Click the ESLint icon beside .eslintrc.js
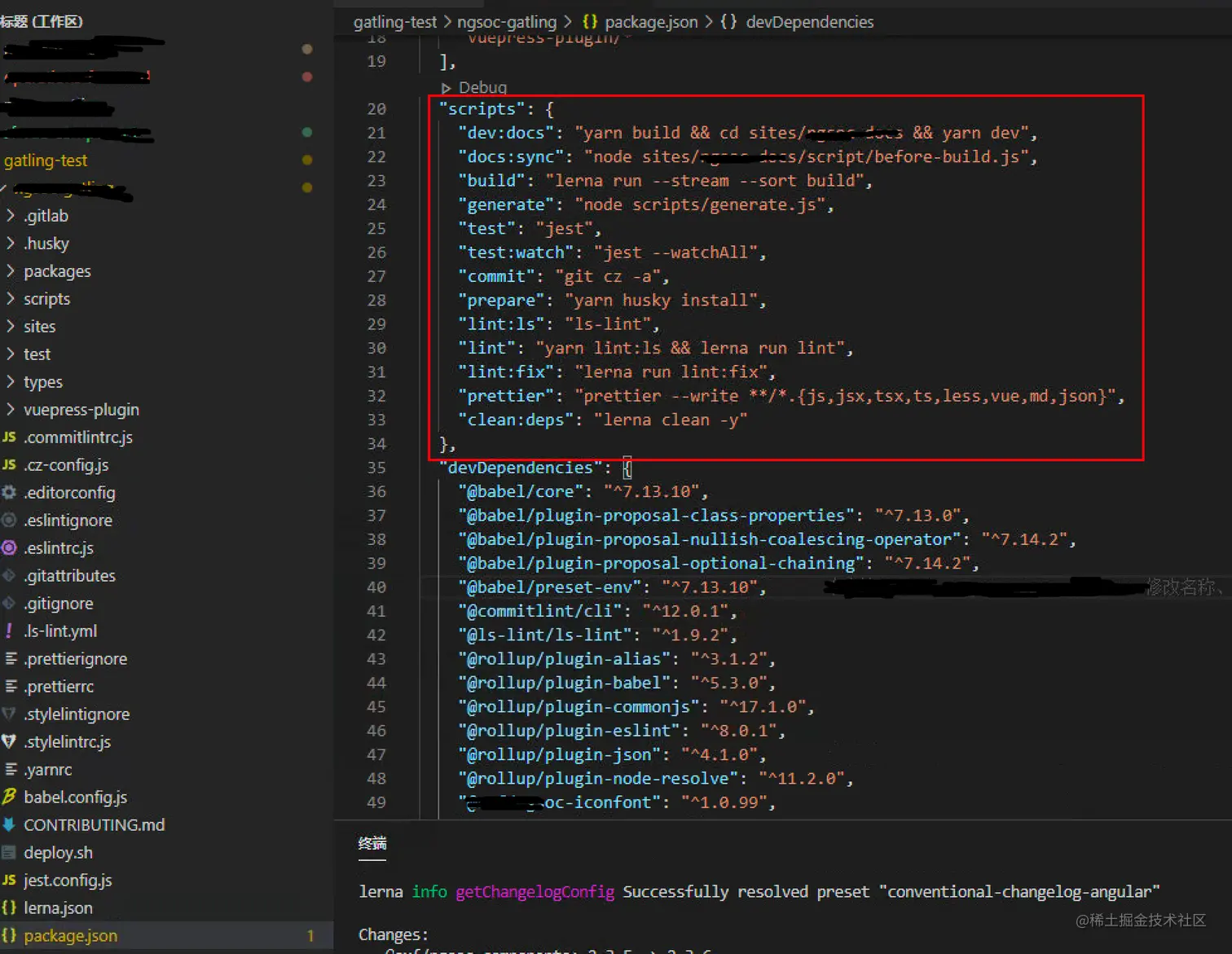This screenshot has height=954, width=1232. pyautogui.click(x=9, y=548)
